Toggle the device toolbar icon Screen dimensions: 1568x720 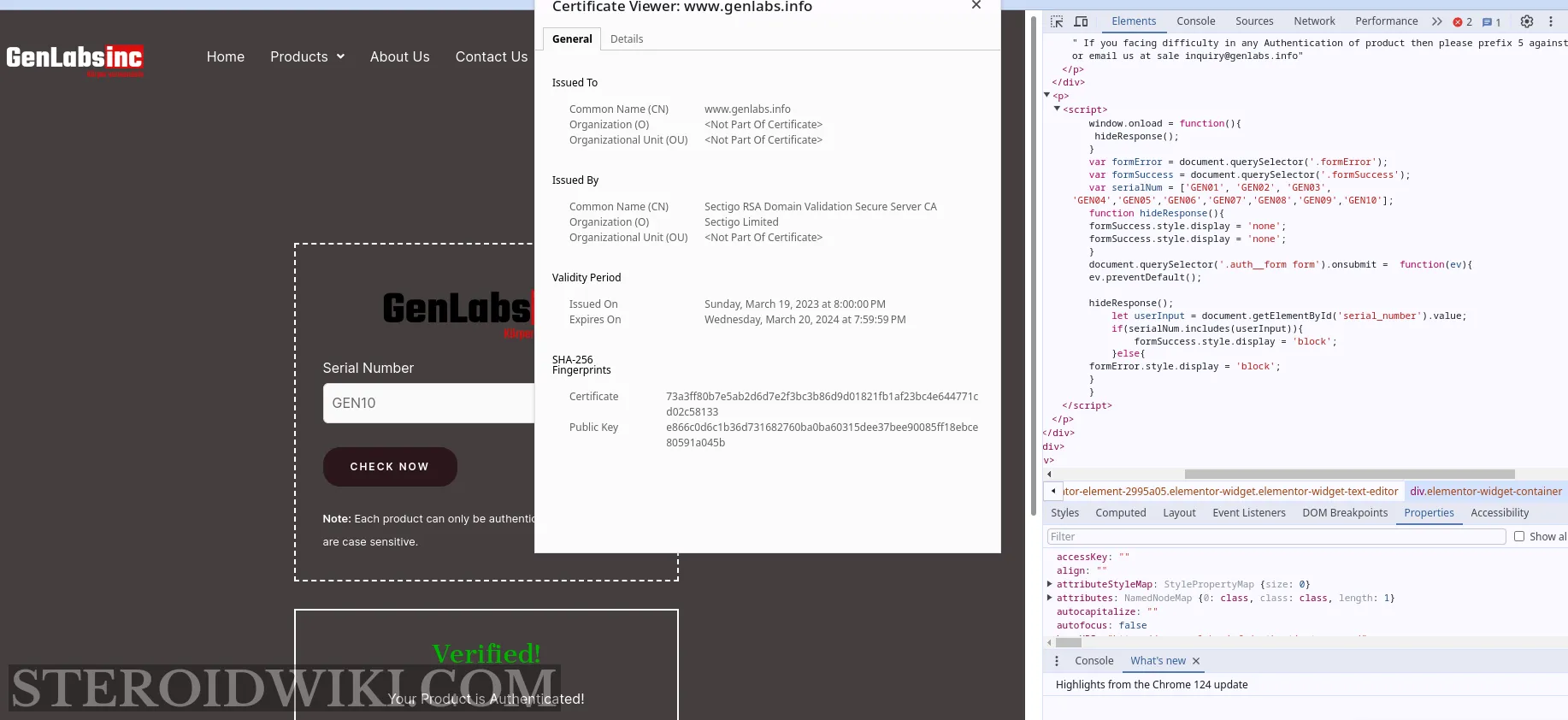[1081, 21]
